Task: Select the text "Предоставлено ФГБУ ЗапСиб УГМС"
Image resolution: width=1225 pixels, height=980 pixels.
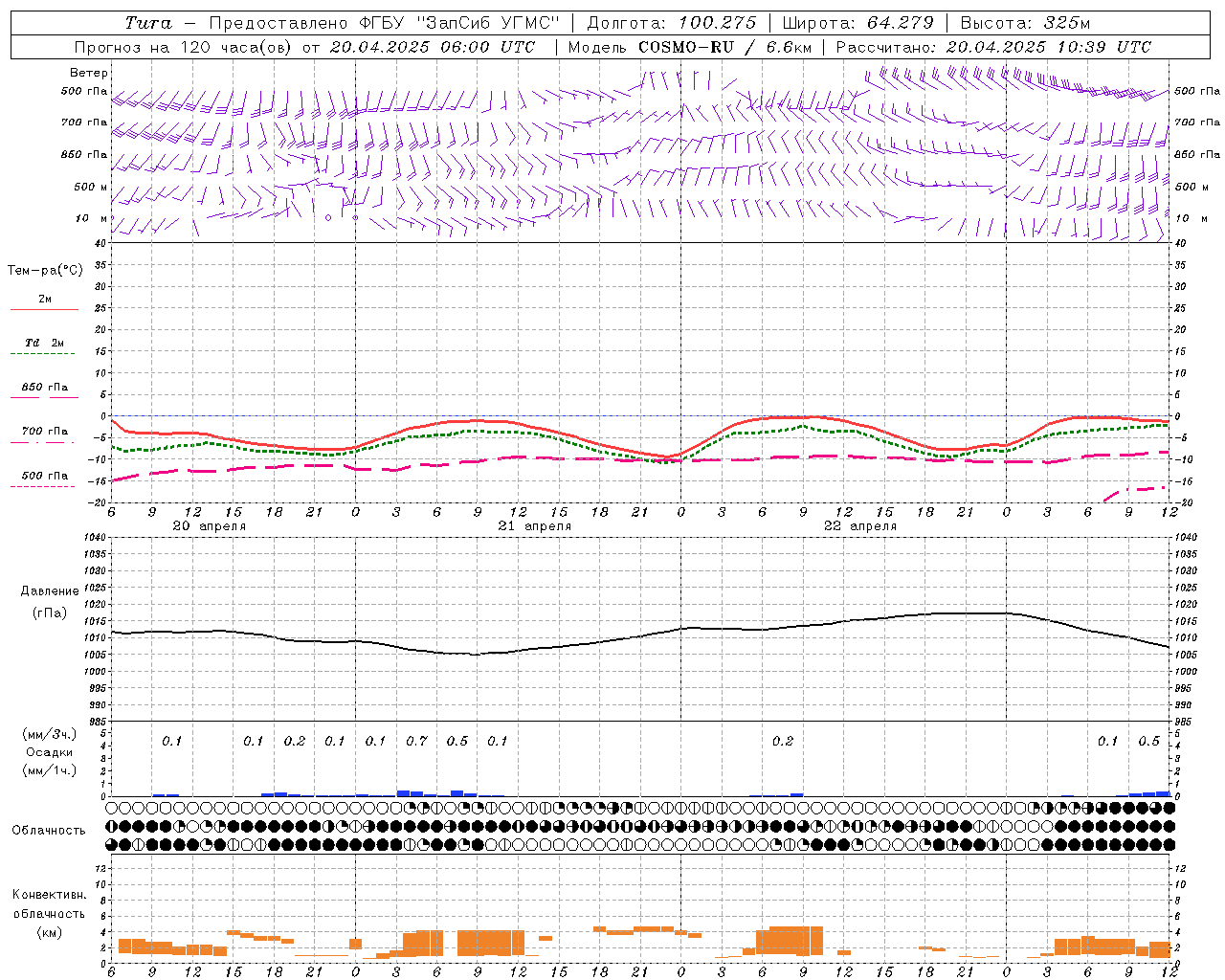Action: tap(384, 23)
